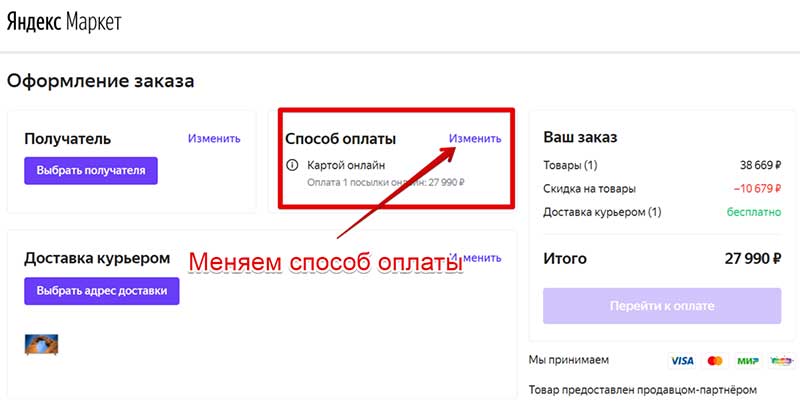Click the Ваш заказ heading

pyautogui.click(x=580, y=137)
